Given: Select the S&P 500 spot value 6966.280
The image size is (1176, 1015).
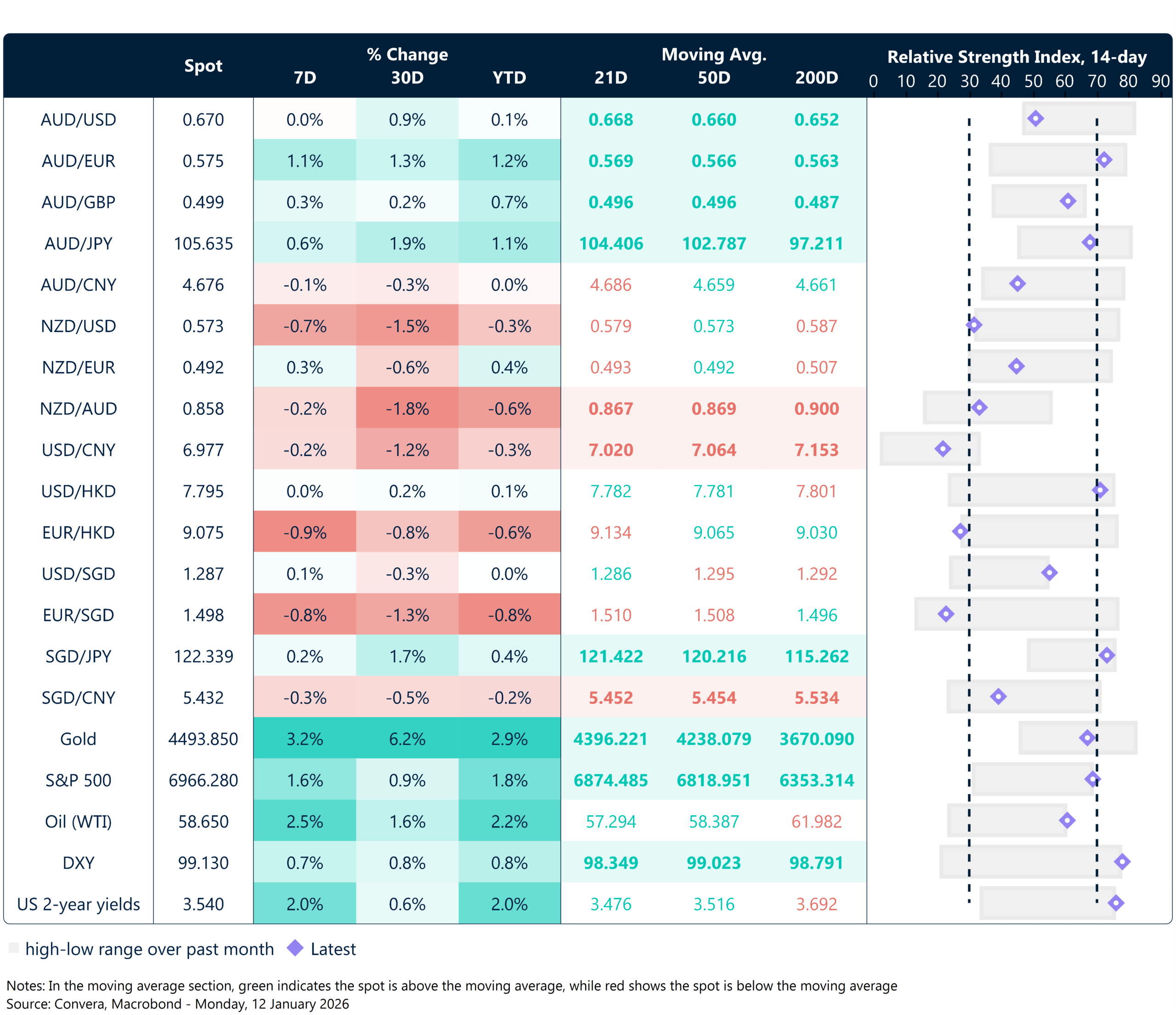Looking at the screenshot, I should pyautogui.click(x=203, y=780).
